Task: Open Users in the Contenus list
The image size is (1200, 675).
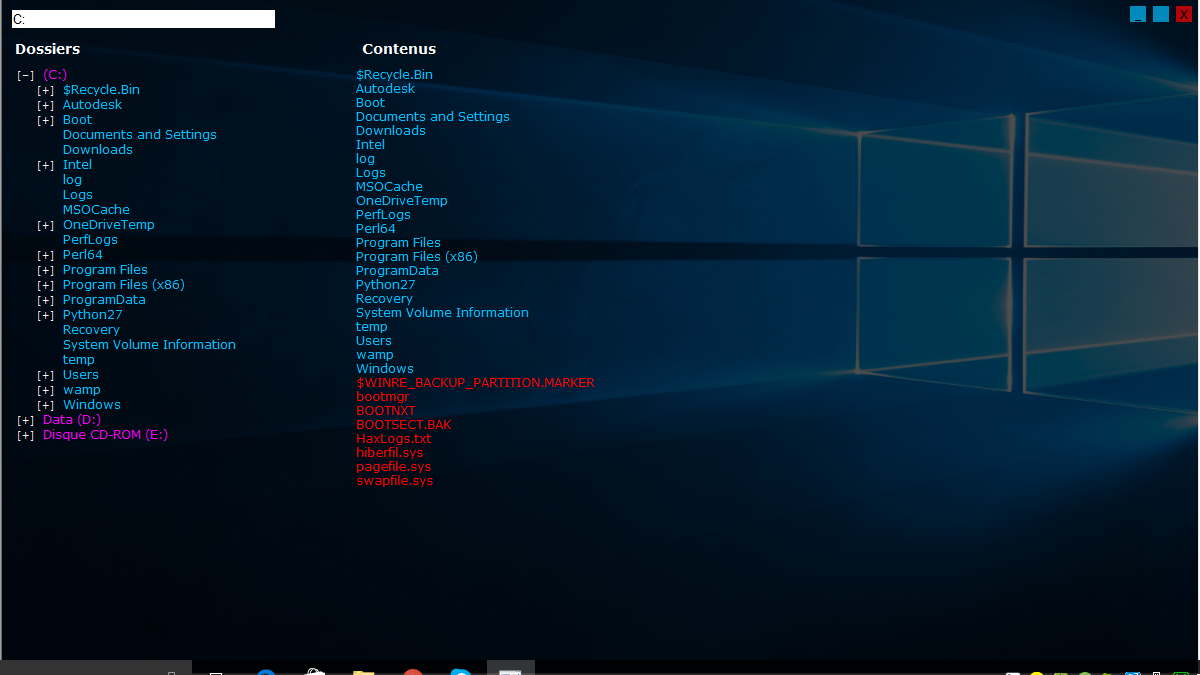Action: click(x=374, y=341)
